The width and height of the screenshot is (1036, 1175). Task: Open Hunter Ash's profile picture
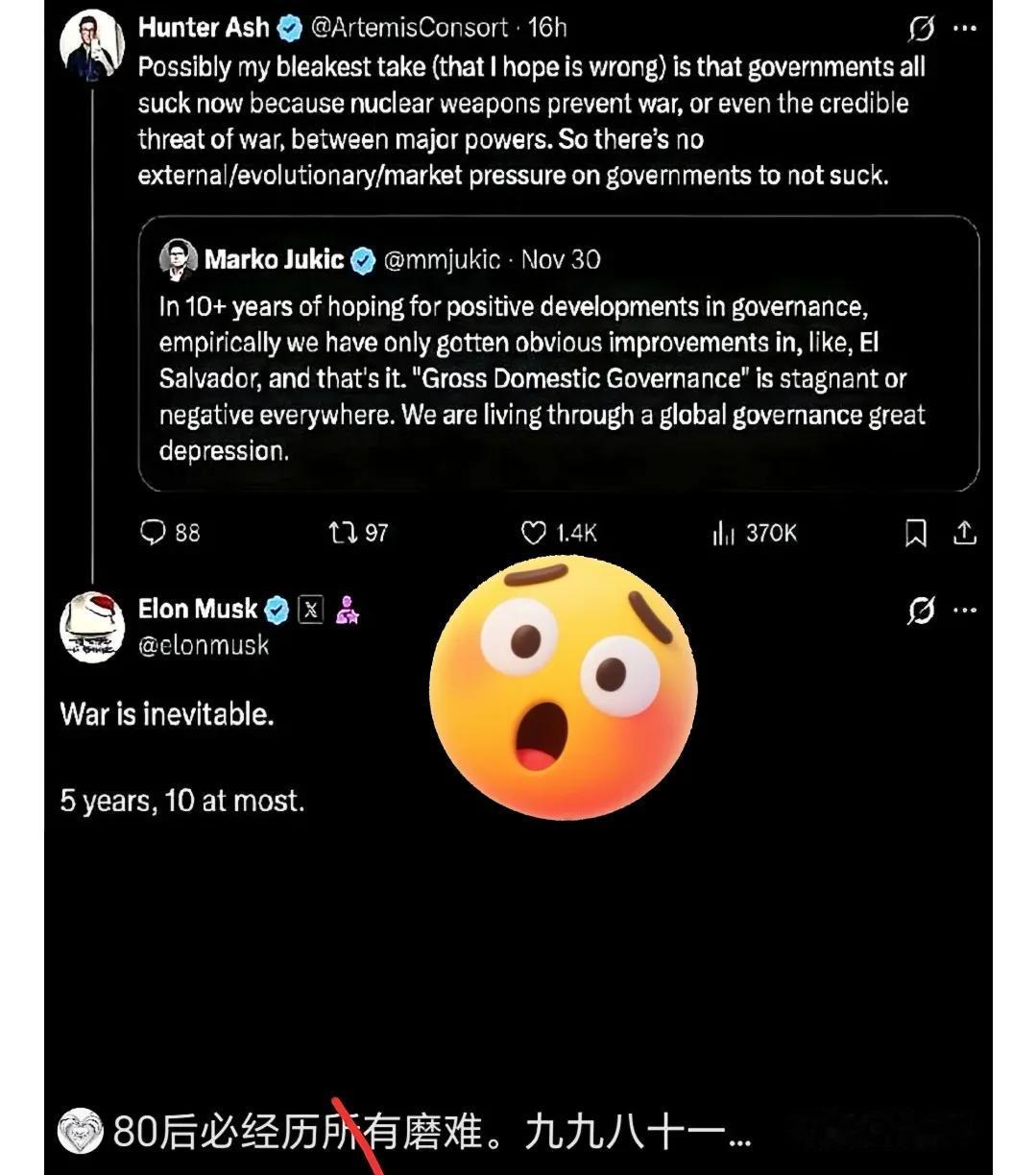click(x=93, y=45)
